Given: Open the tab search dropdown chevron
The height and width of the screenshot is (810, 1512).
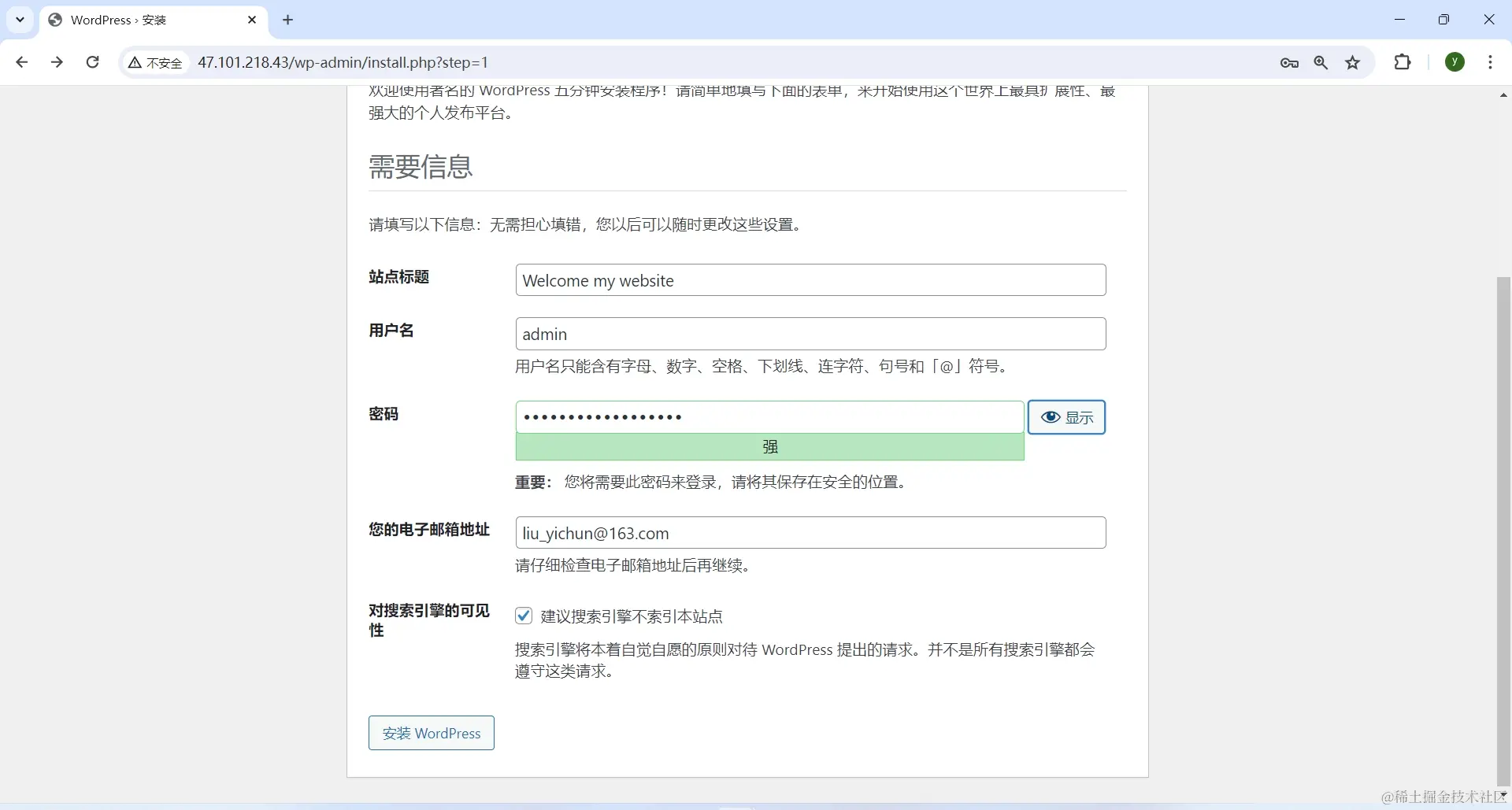Looking at the screenshot, I should click(x=20, y=20).
